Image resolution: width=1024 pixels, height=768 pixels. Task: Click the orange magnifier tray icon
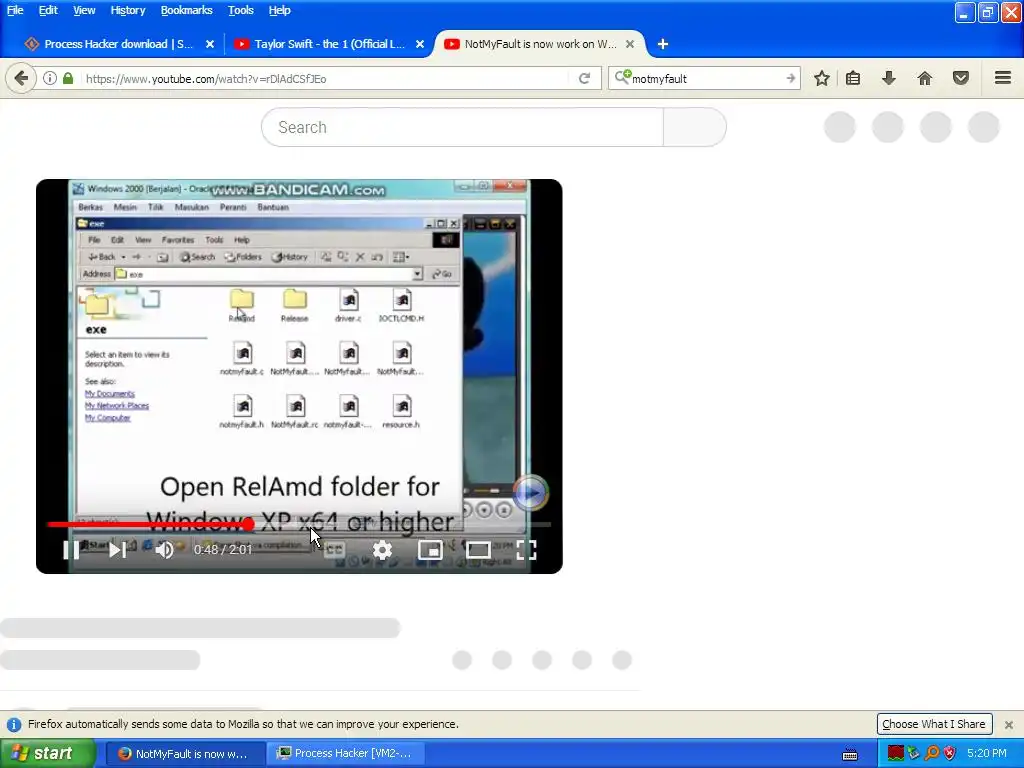pos(932,753)
